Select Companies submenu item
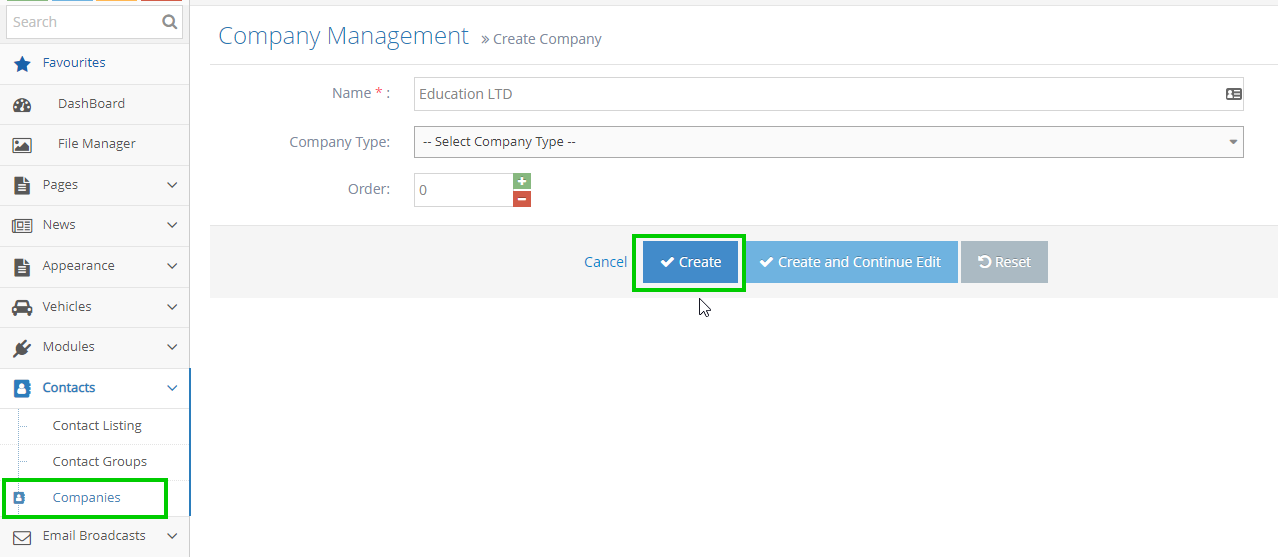The height and width of the screenshot is (557, 1278). point(87,498)
